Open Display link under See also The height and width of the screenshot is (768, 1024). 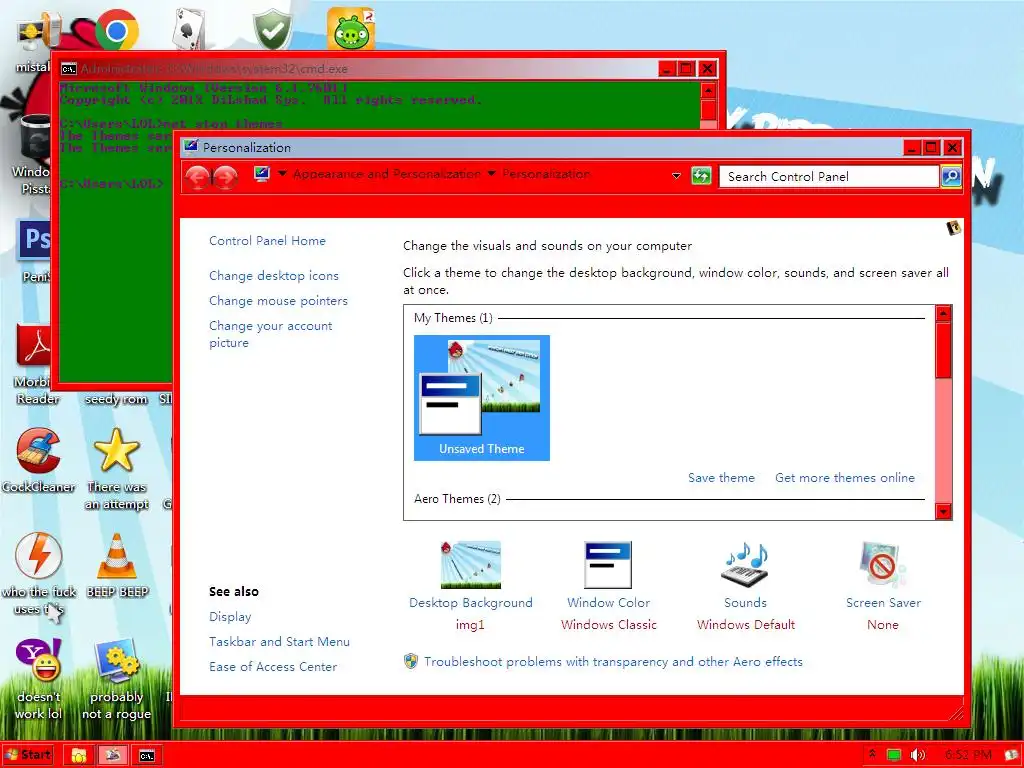230,616
